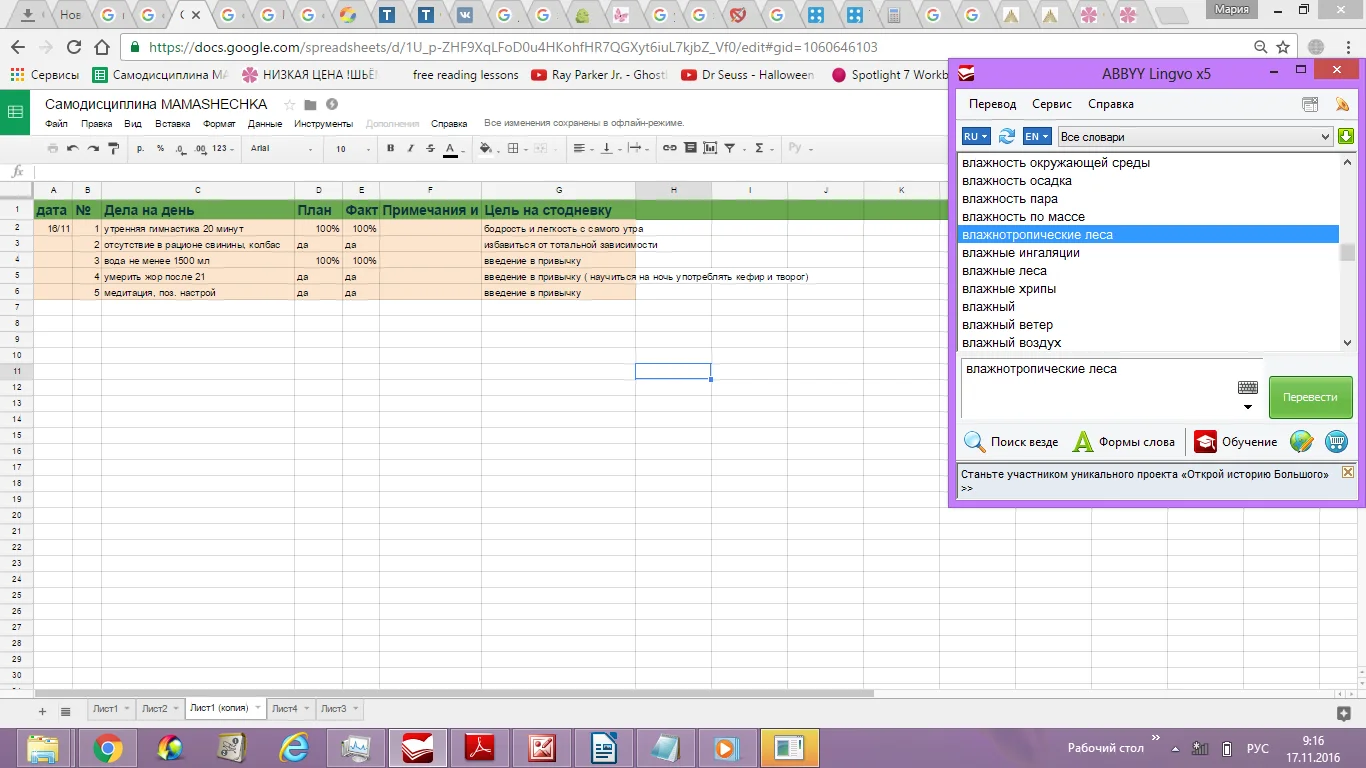This screenshot has width=1366, height=768.
Task: Swap translation direction in Lingvo
Action: (x=1007, y=137)
